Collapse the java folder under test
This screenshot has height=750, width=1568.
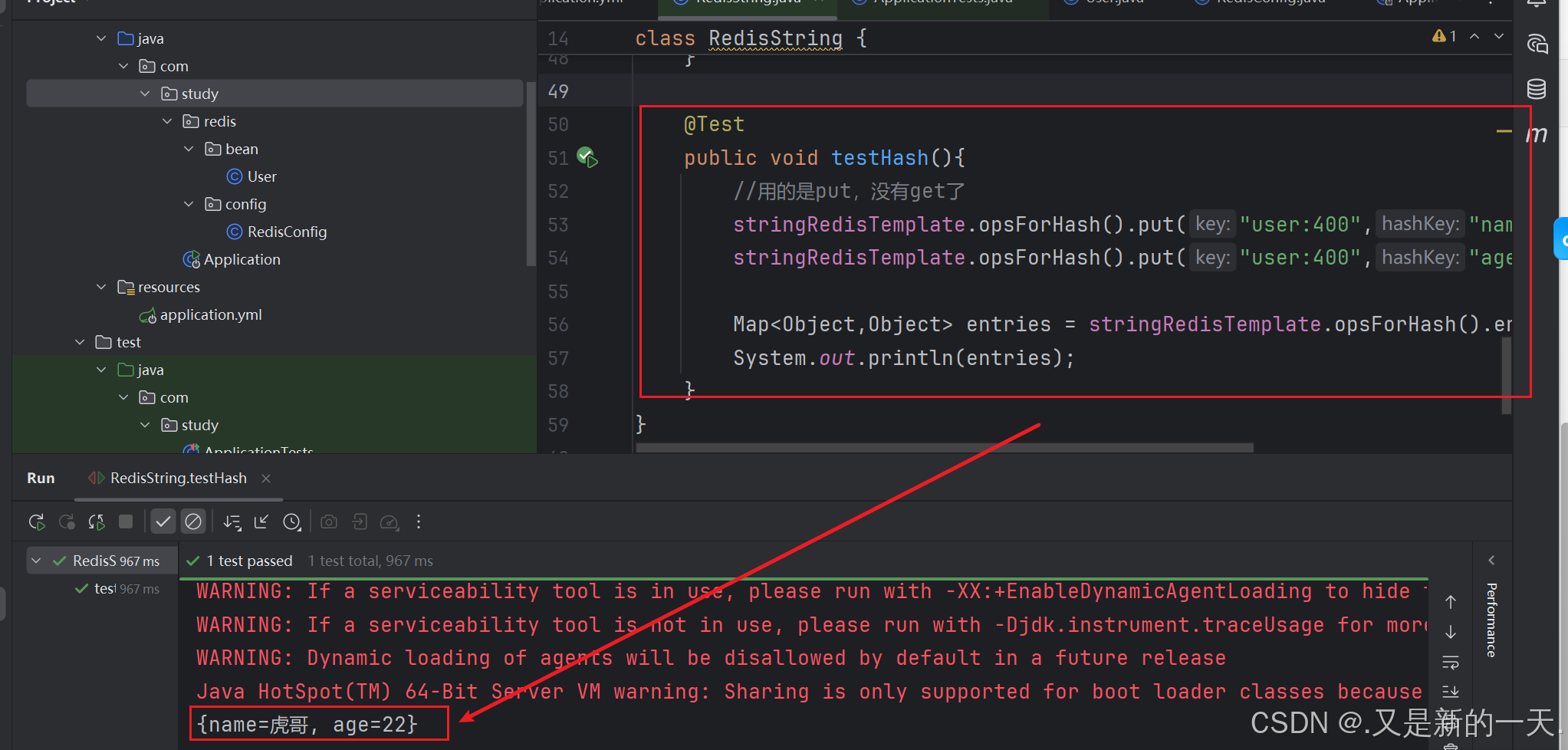(101, 370)
